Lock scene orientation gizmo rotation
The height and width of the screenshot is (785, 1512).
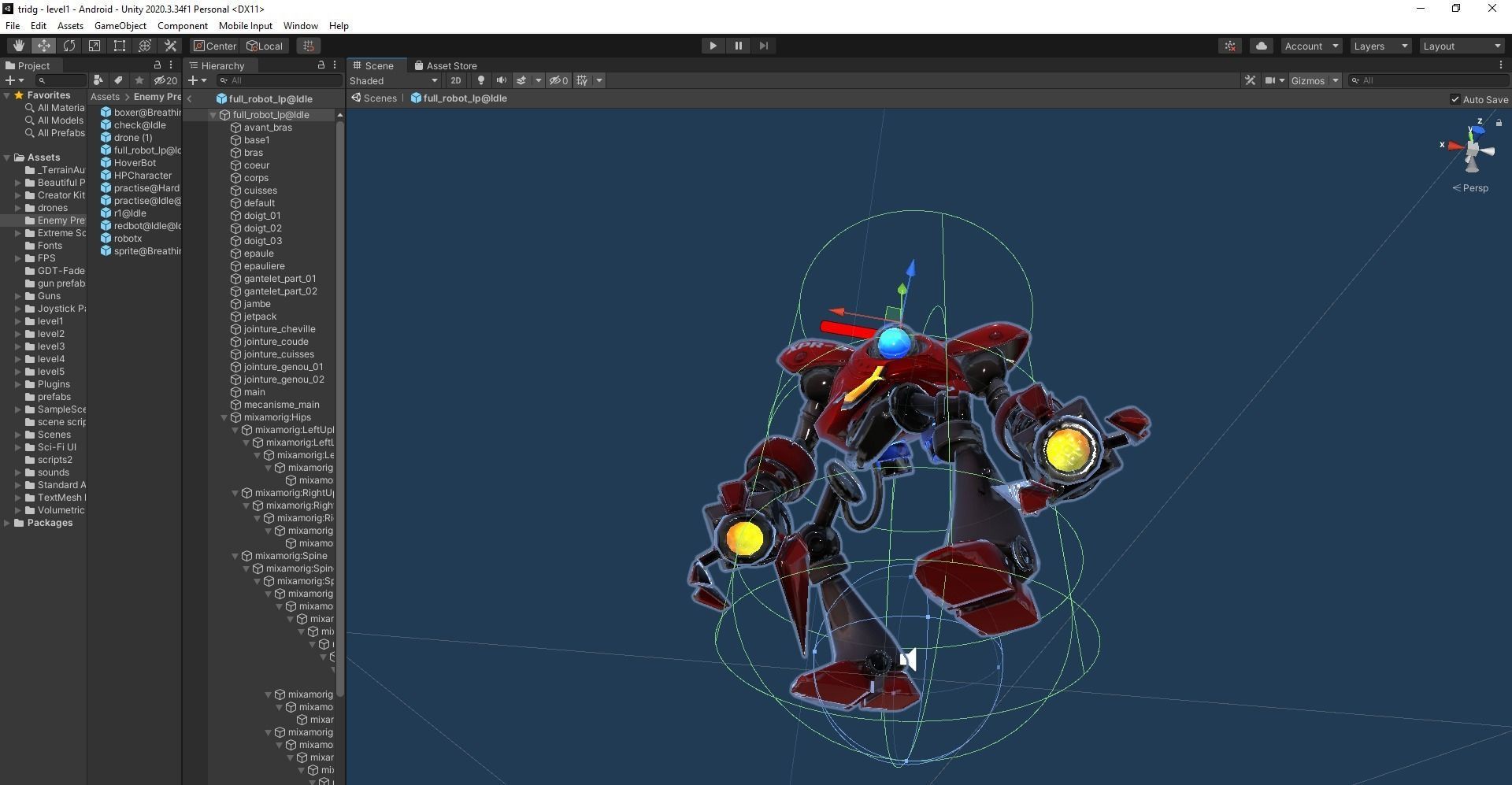(x=1499, y=123)
